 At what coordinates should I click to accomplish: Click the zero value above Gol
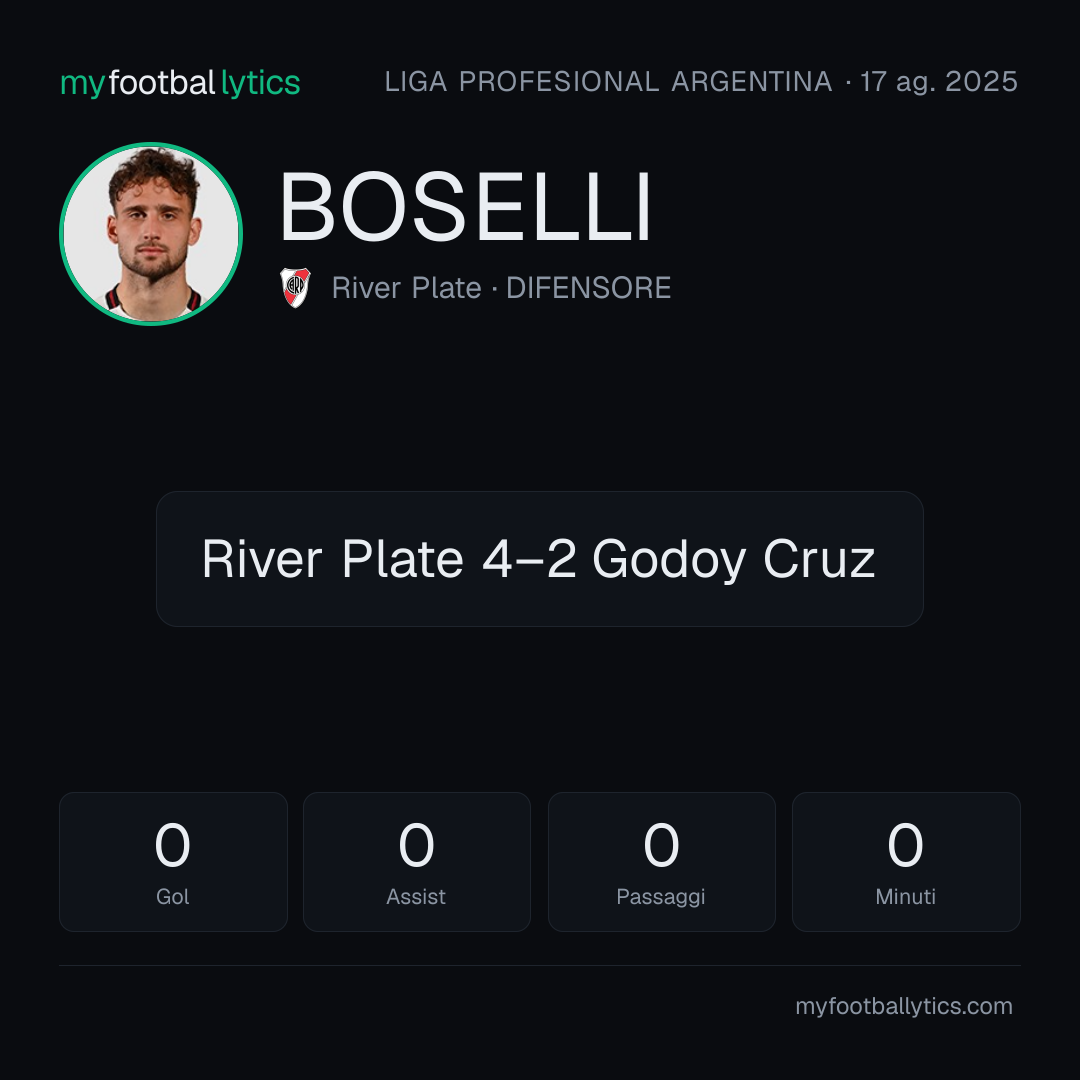point(172,845)
